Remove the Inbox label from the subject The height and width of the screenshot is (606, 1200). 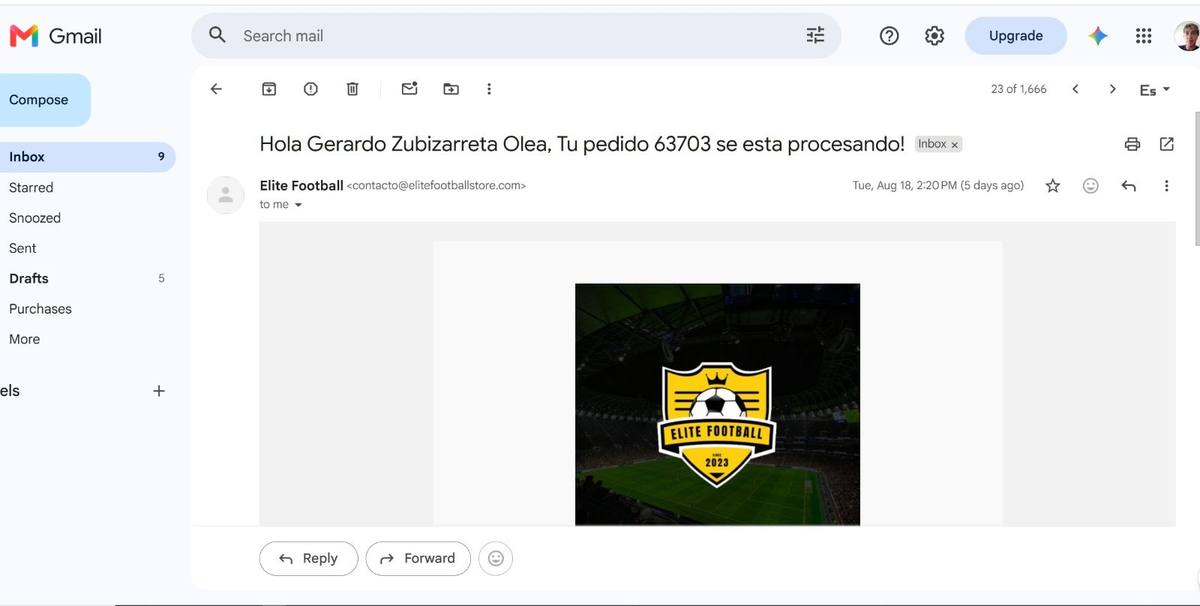pyautogui.click(x=954, y=145)
